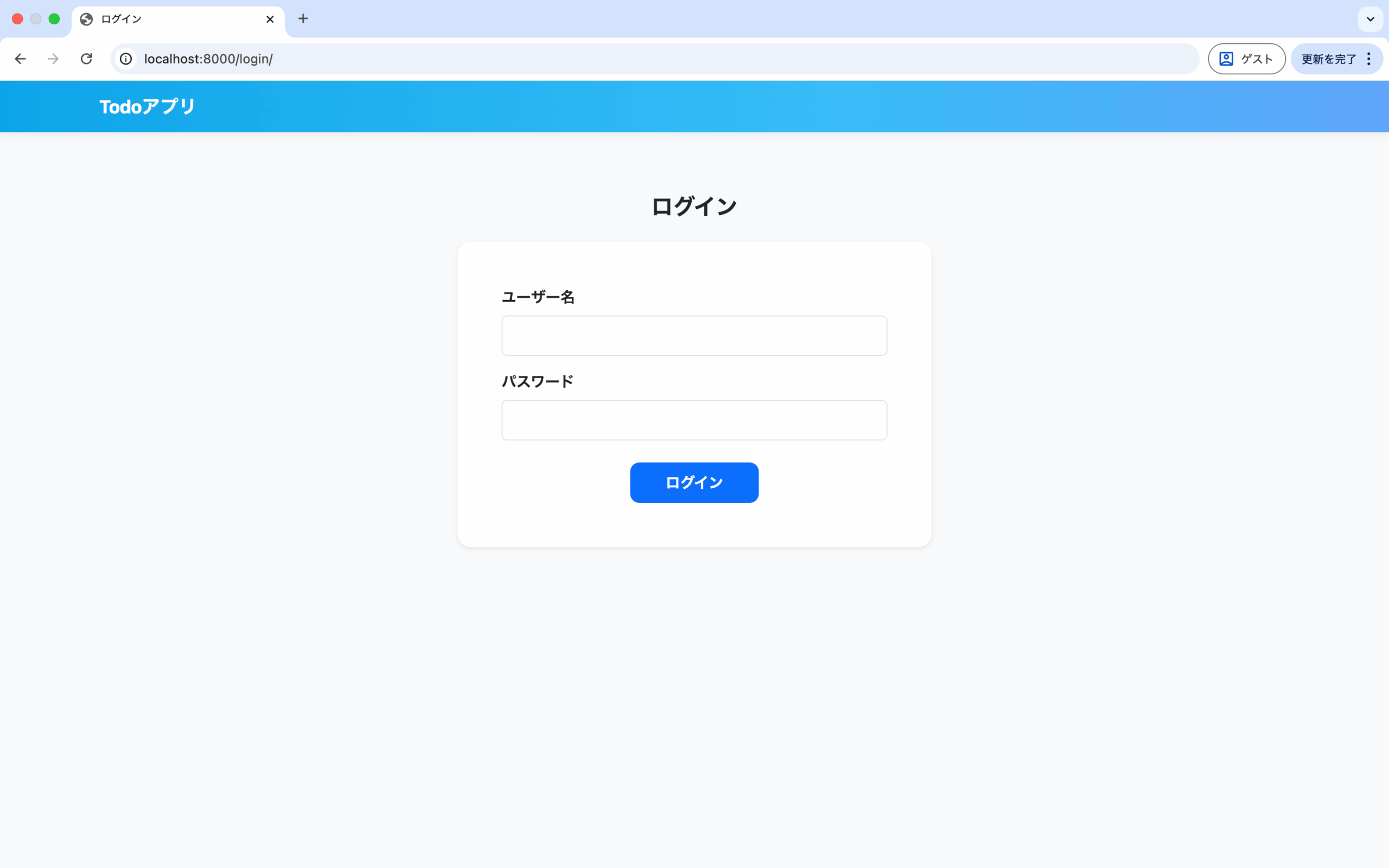View site information icon in address bar
The height and width of the screenshot is (868, 1389).
coord(126,59)
